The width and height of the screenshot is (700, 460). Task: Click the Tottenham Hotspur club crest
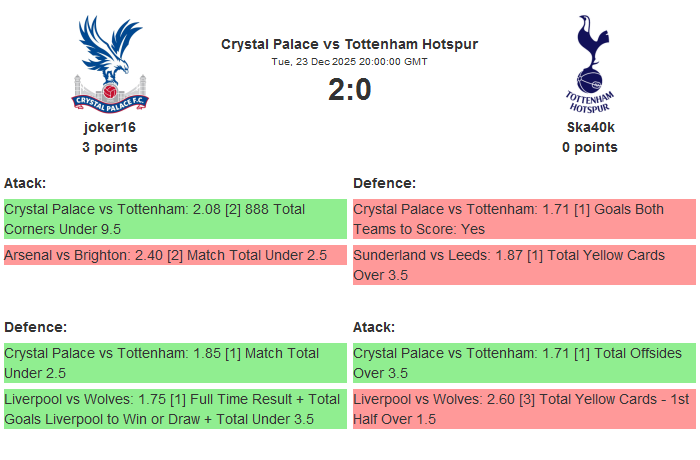(590, 62)
